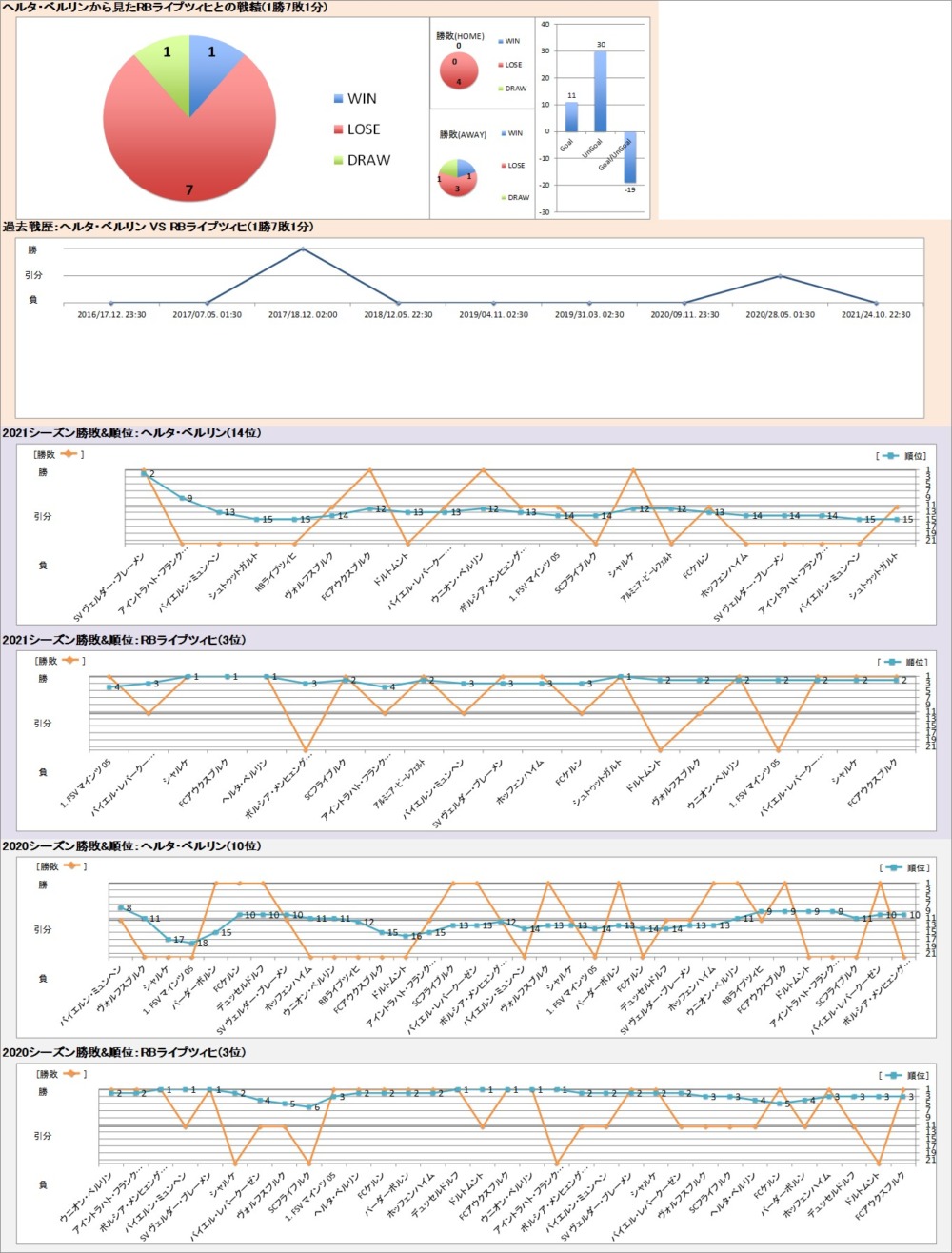Image resolution: width=952 pixels, height=1253 pixels.
Task: Click the date label 2019/04.11. 02:30
Action: click(x=493, y=314)
